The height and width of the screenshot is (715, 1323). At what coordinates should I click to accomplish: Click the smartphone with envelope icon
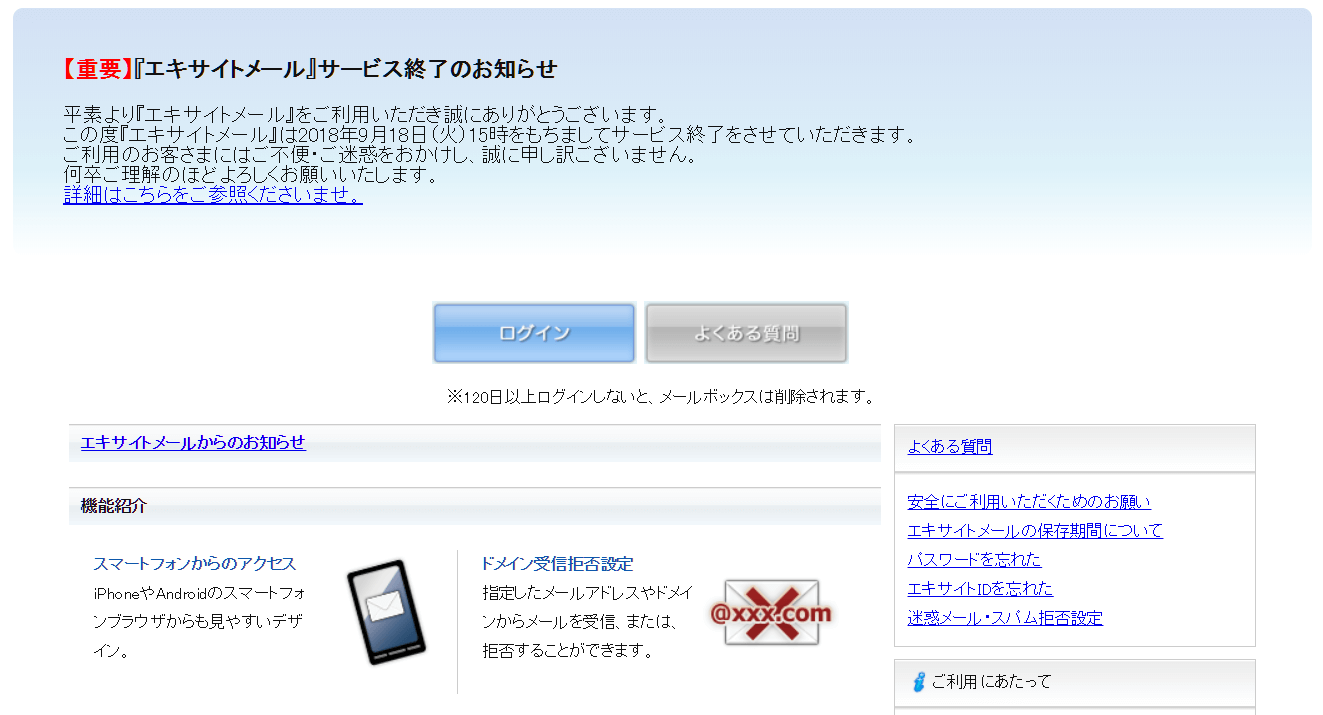(x=386, y=612)
